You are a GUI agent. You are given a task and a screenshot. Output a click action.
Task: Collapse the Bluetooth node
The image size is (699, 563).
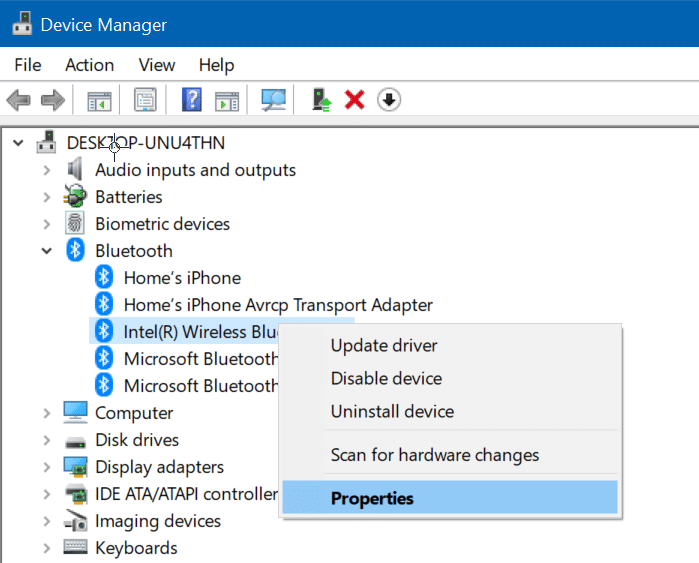[x=47, y=251]
